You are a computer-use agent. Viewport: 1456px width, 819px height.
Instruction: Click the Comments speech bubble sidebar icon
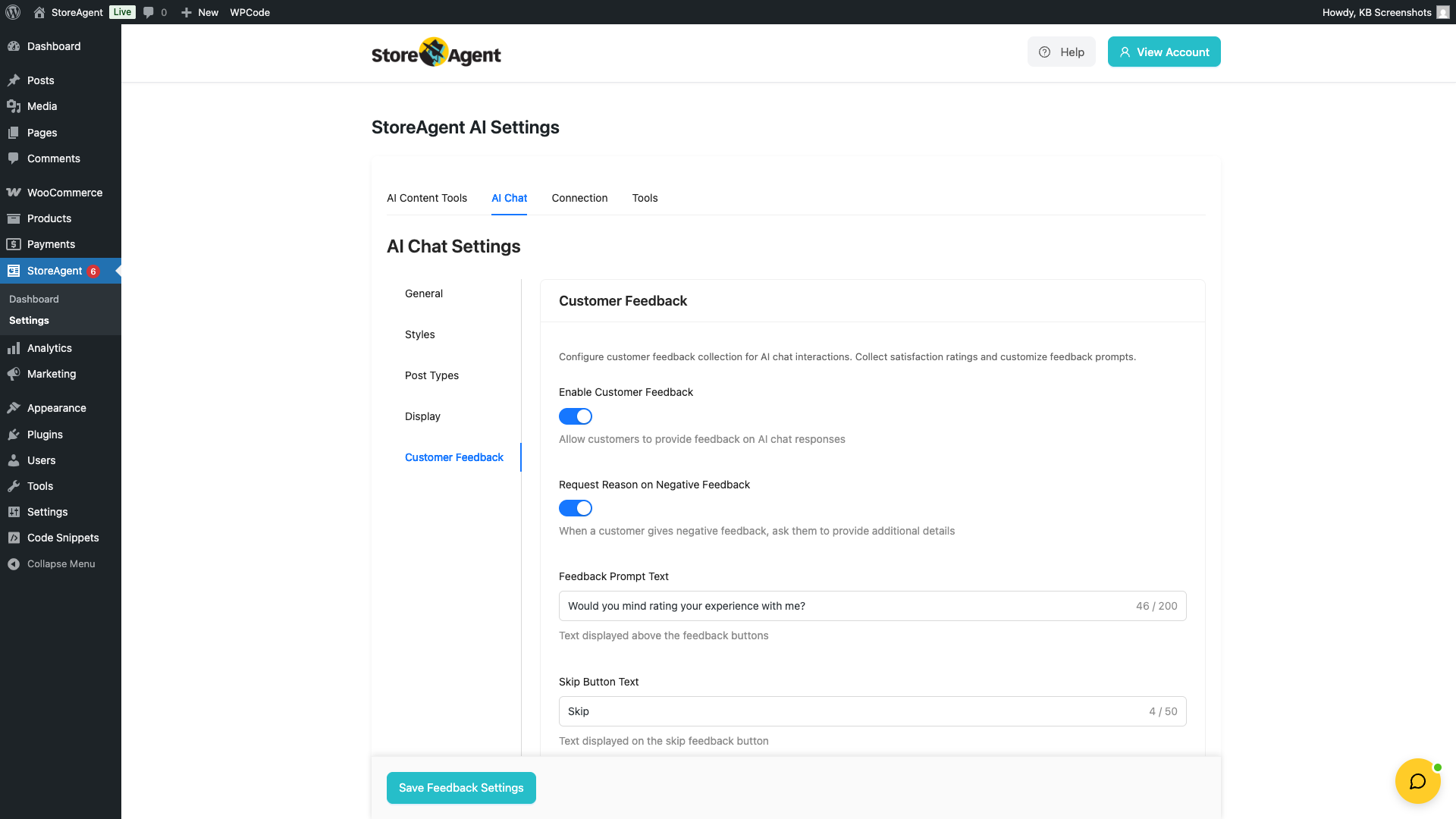coord(14,158)
